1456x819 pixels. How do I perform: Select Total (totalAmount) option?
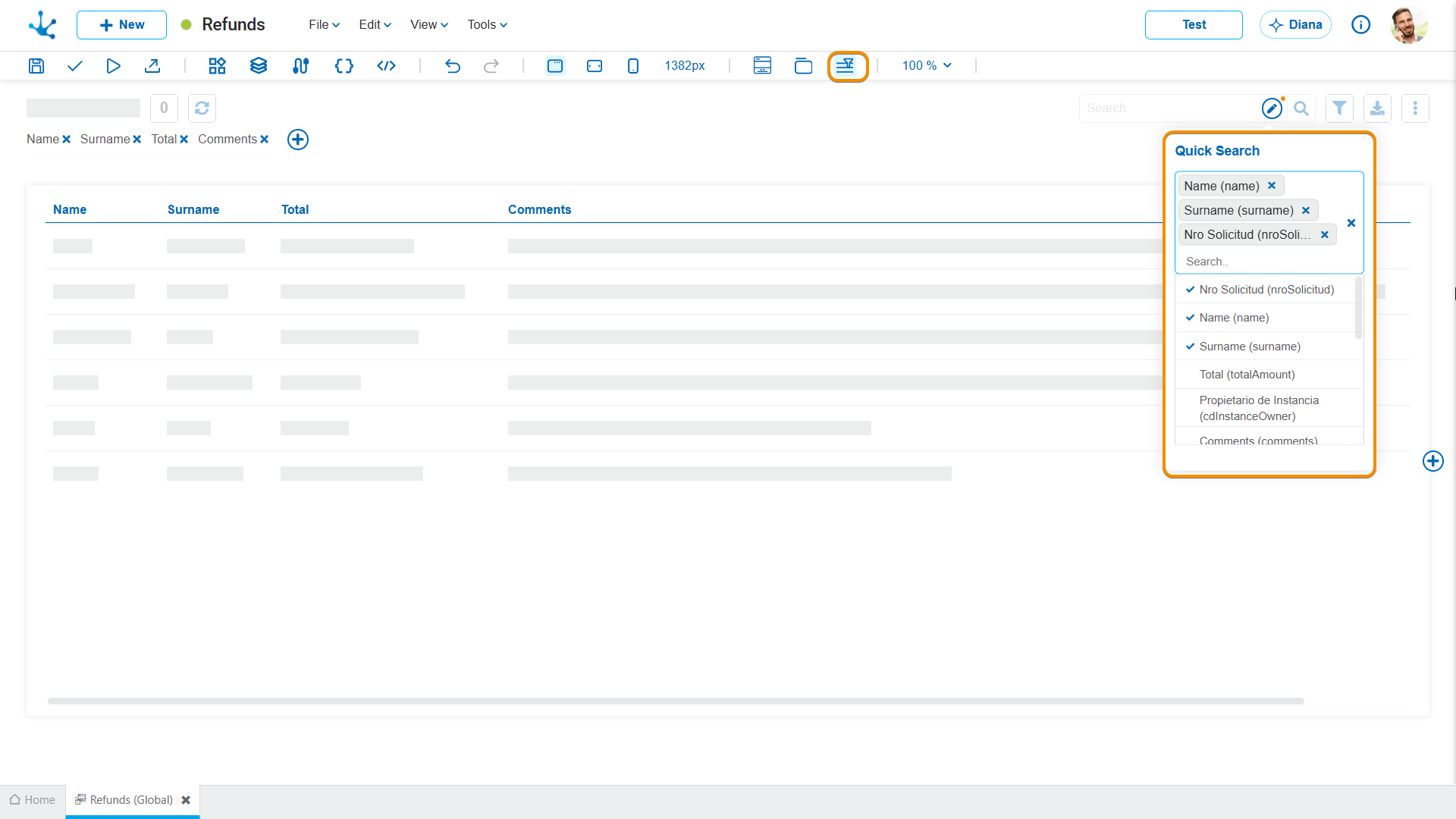pos(1265,375)
